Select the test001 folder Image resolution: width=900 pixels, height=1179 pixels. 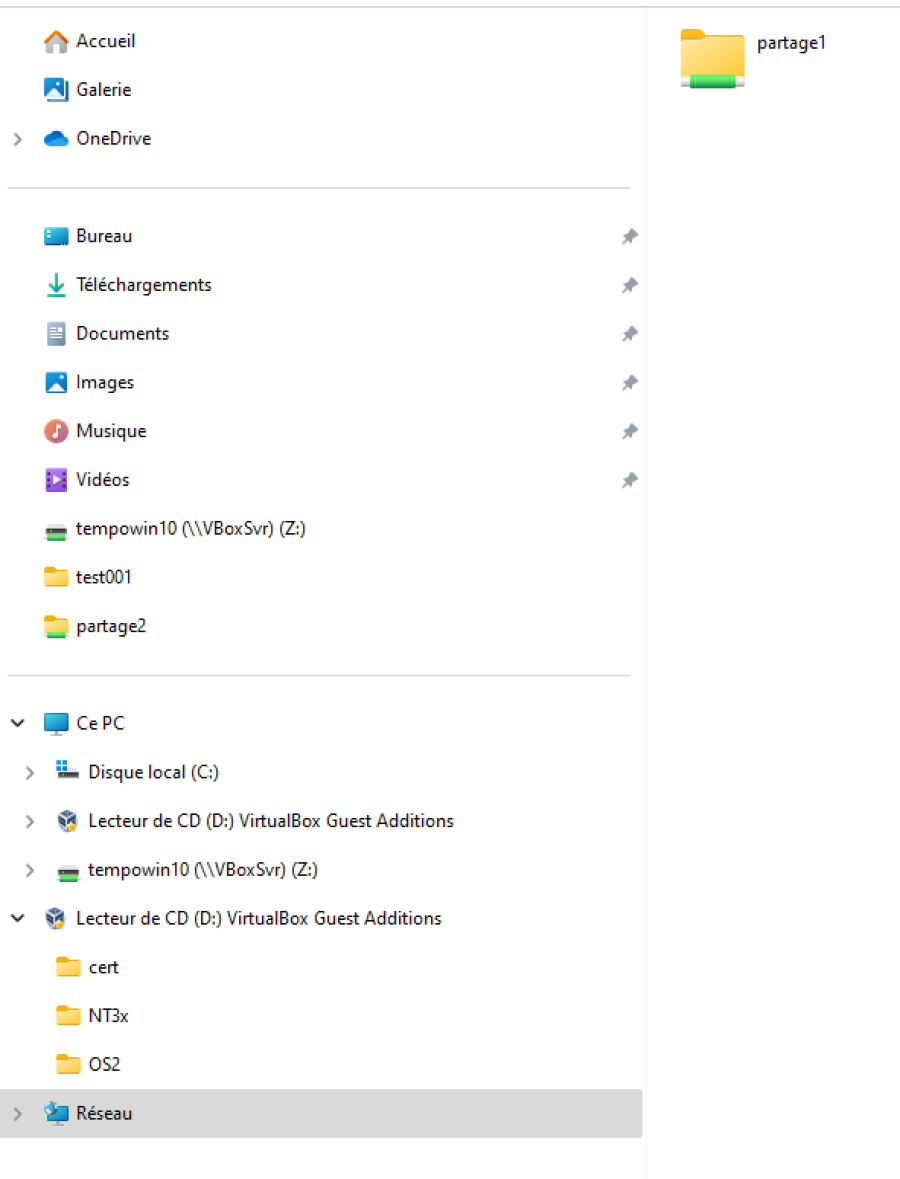pyautogui.click(x=103, y=577)
